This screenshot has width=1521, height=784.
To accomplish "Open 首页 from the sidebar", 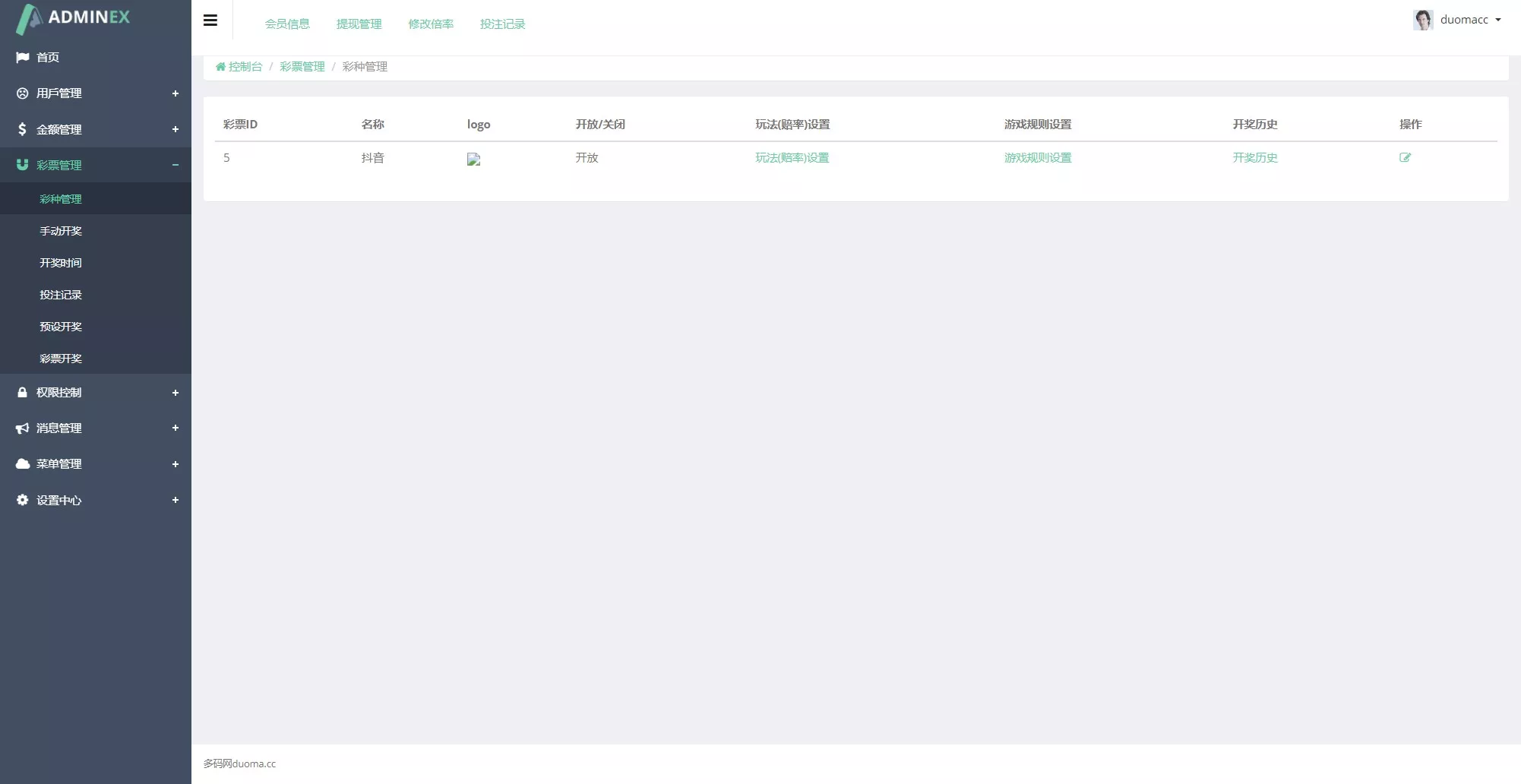I will pyautogui.click(x=48, y=58).
